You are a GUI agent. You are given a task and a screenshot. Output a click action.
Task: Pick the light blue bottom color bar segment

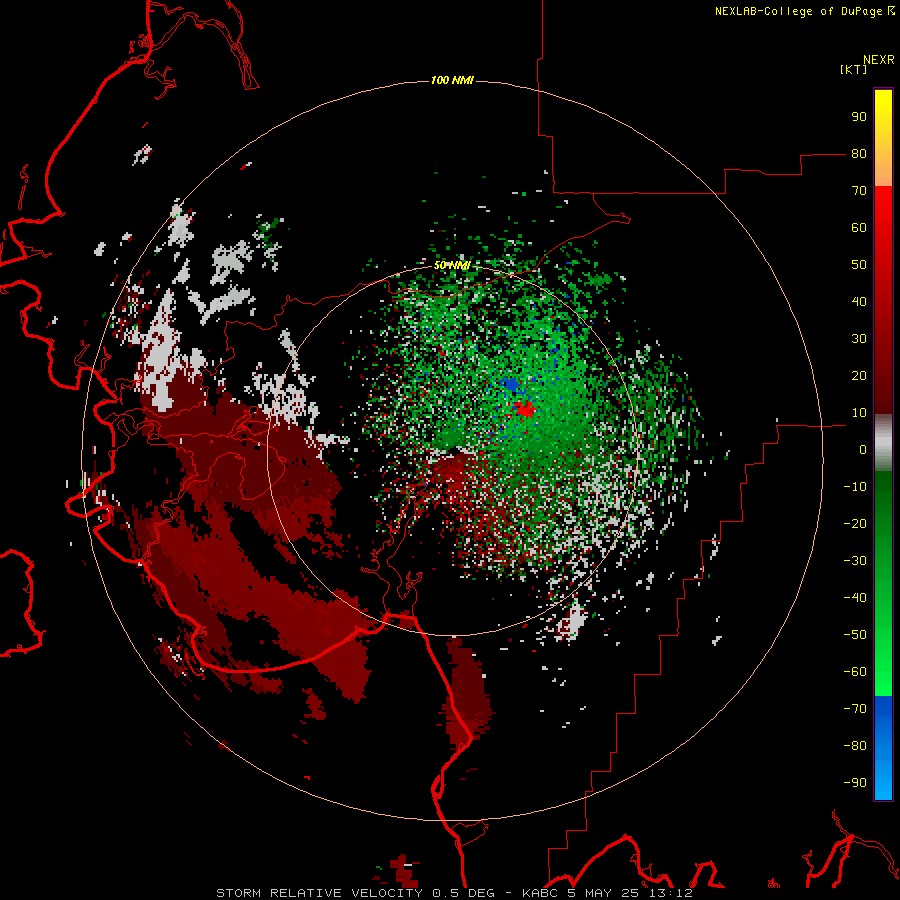[883, 781]
